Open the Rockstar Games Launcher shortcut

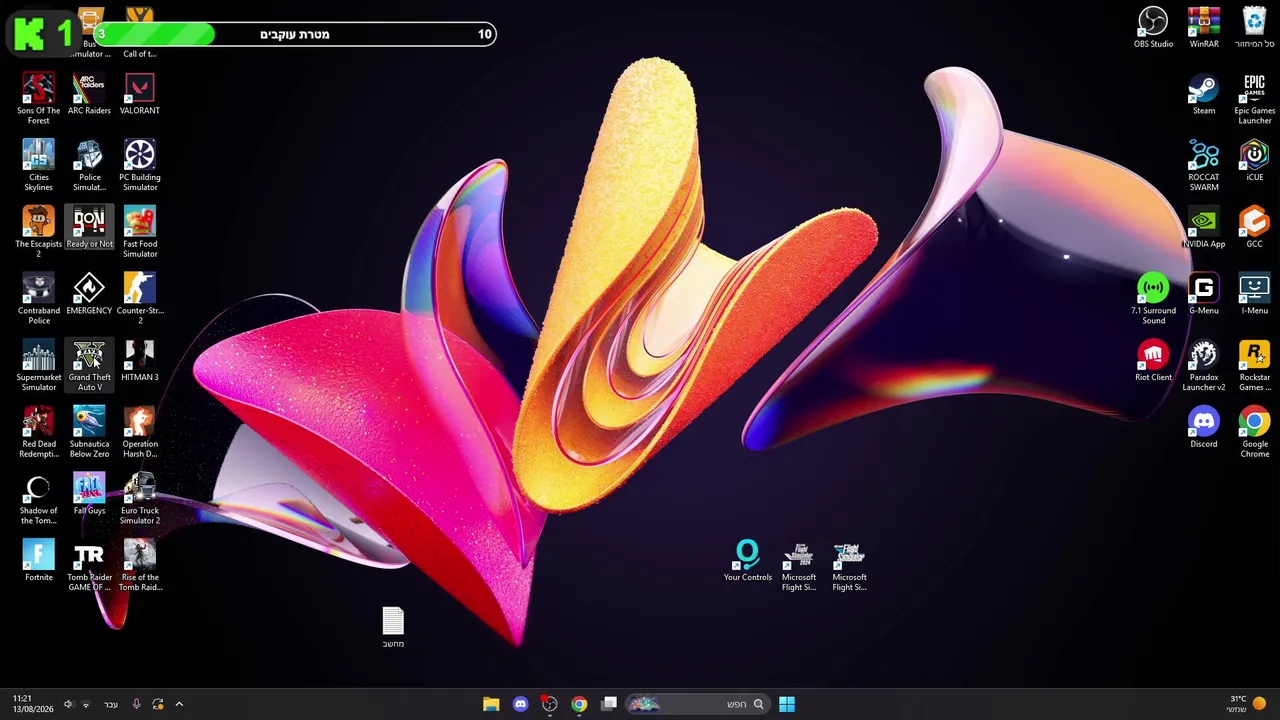point(1255,365)
